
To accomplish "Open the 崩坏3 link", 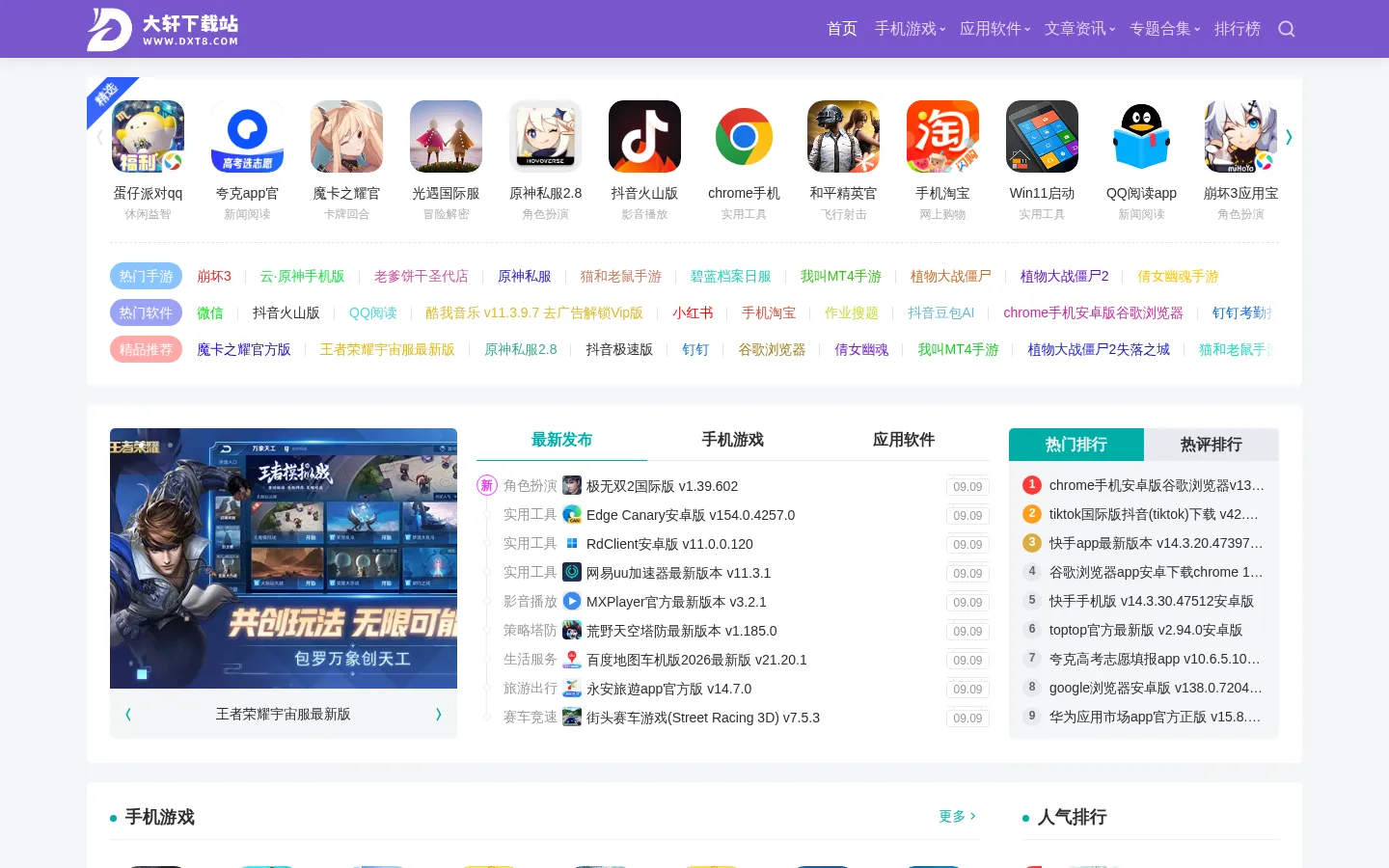I will click(214, 276).
